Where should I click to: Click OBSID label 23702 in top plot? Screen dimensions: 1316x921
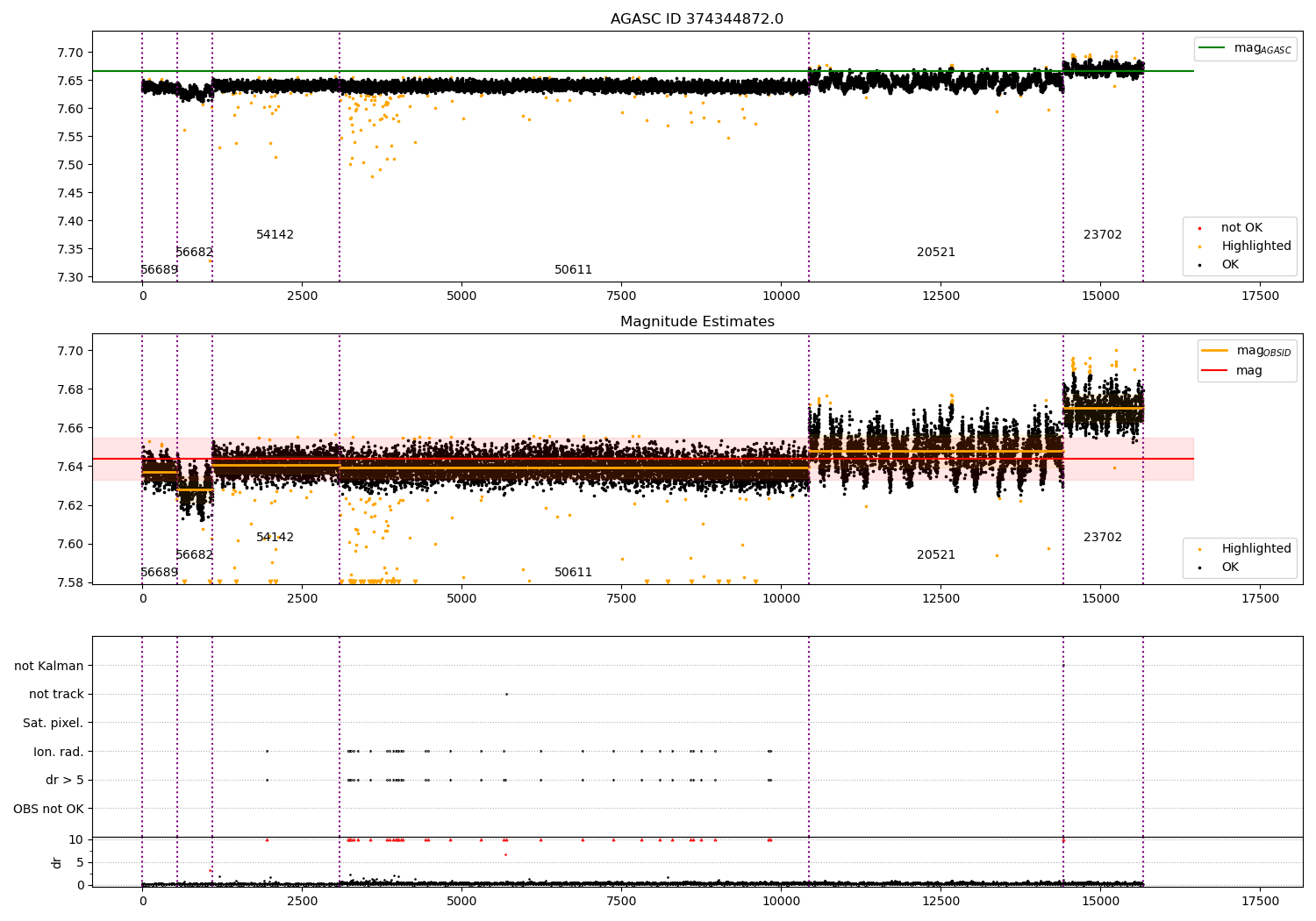tap(1103, 235)
